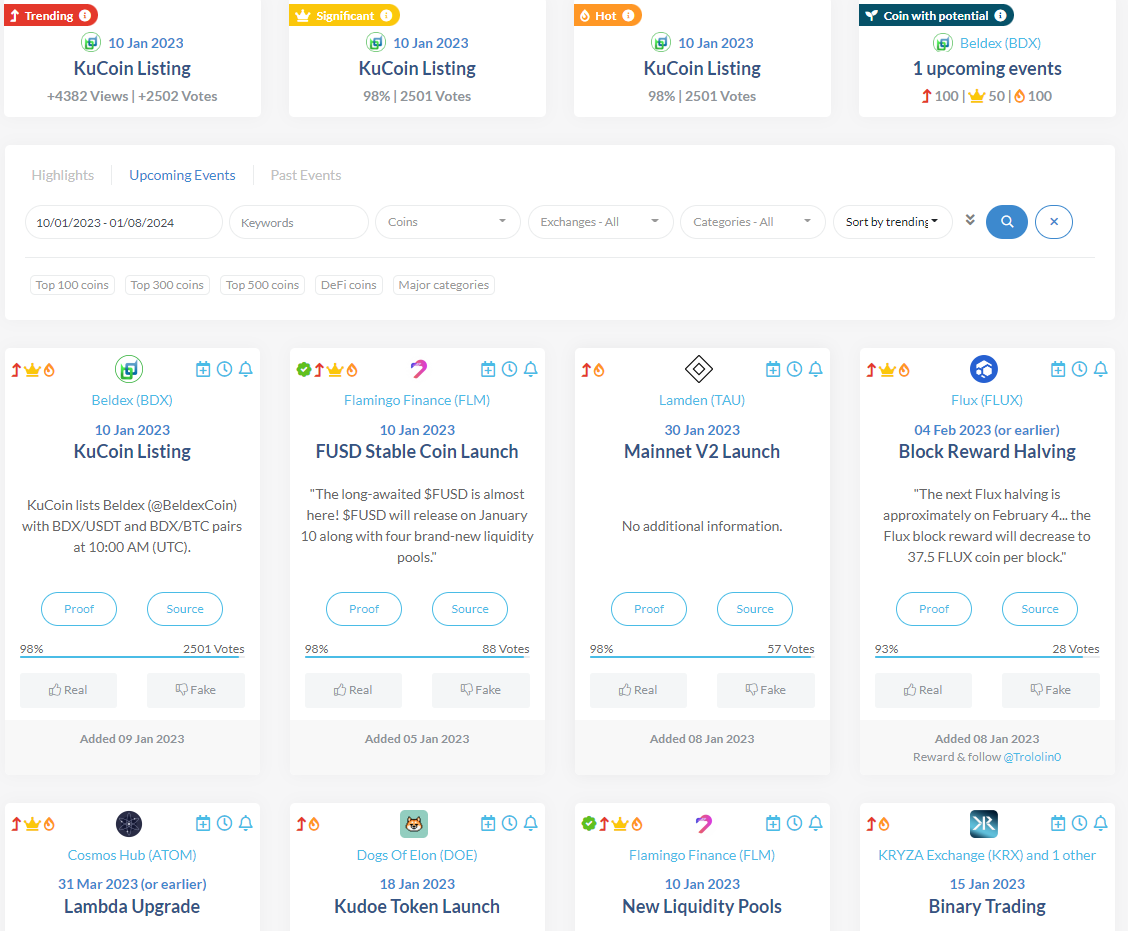The height and width of the screenshot is (931, 1128).
Task: Open Proof for Lamden Mainnet V2 Launch
Action: tap(649, 609)
